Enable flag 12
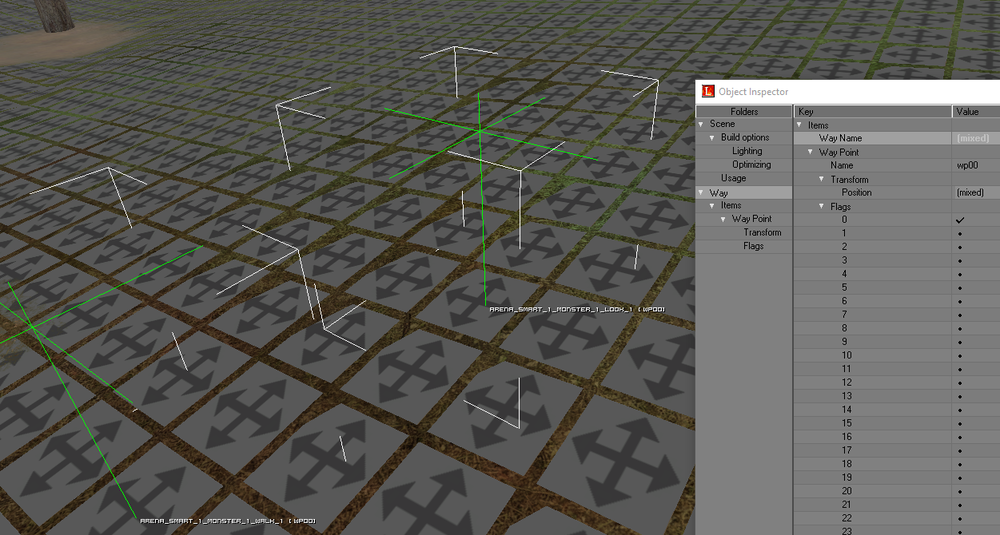 [x=960, y=383]
